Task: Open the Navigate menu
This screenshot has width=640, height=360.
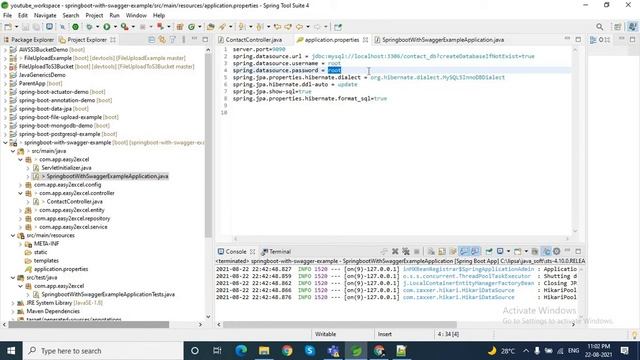Action: point(45,16)
